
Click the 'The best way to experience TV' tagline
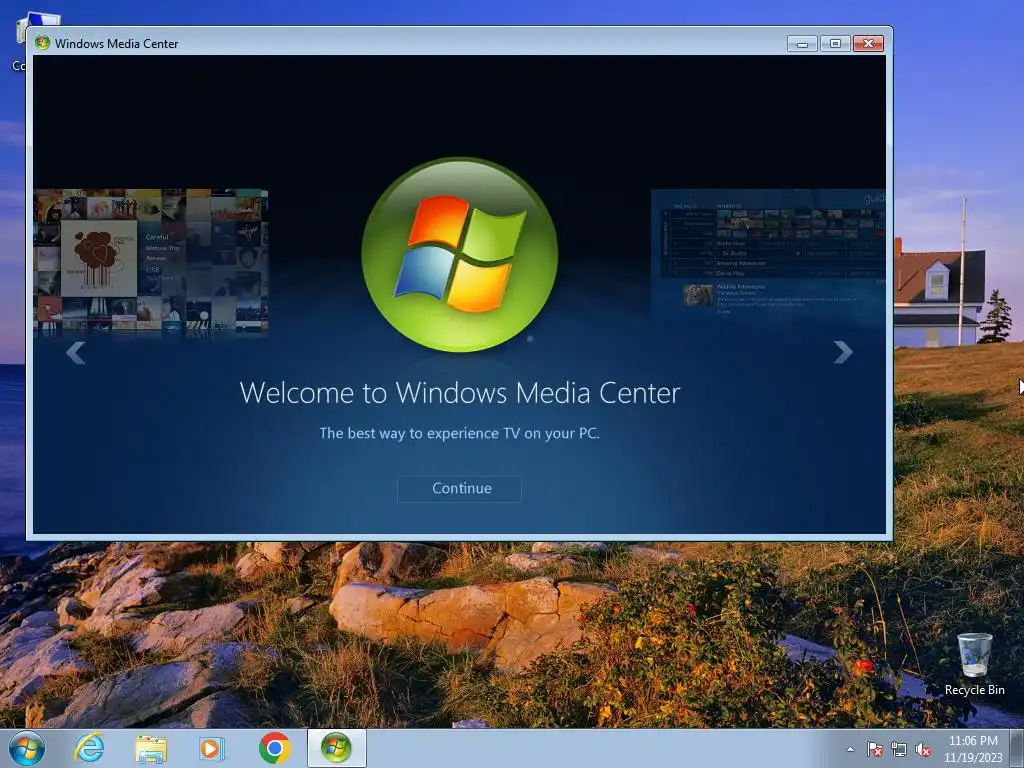(x=459, y=434)
